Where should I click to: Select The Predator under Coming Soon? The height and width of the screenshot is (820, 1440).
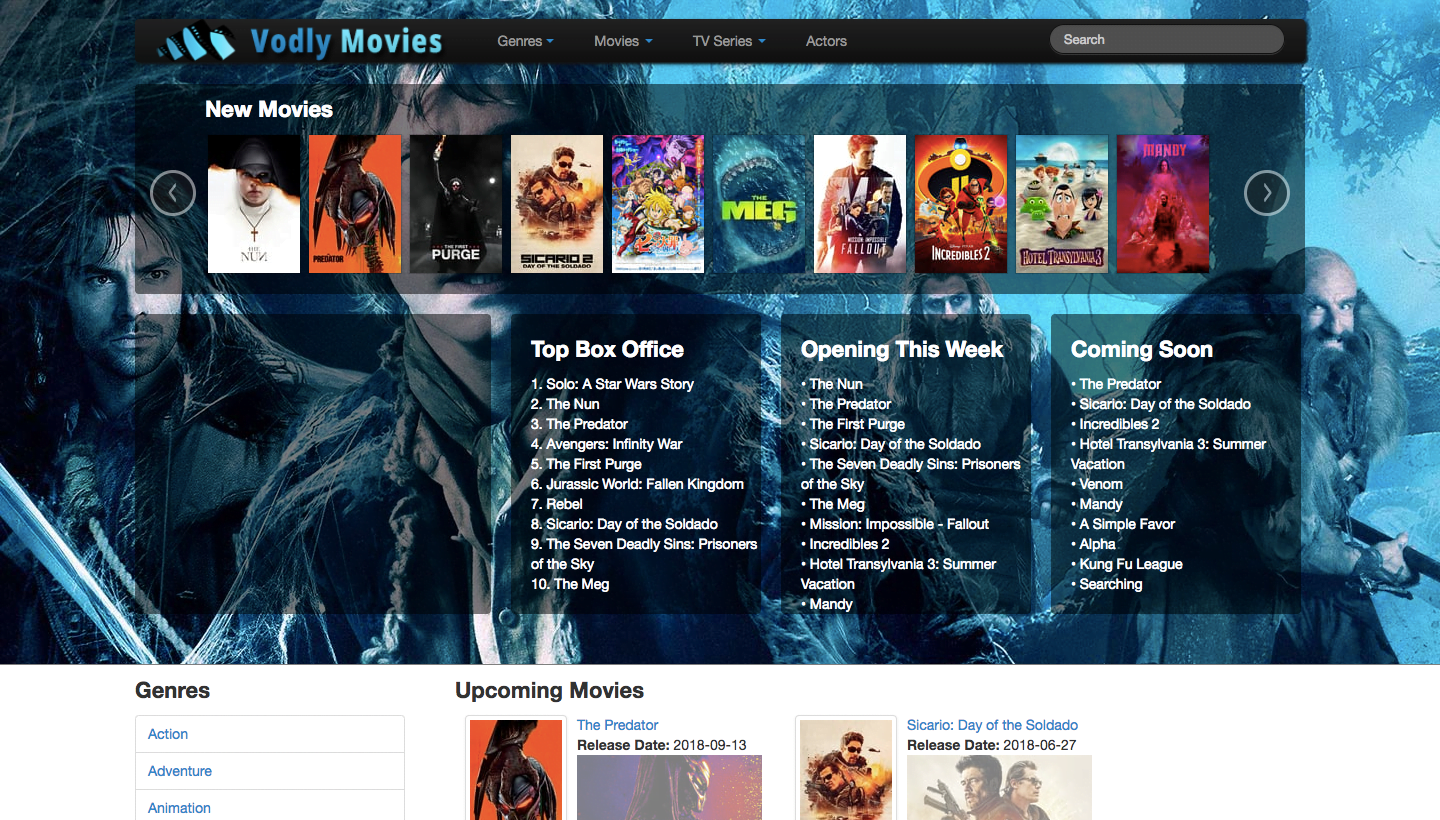[x=1120, y=384]
